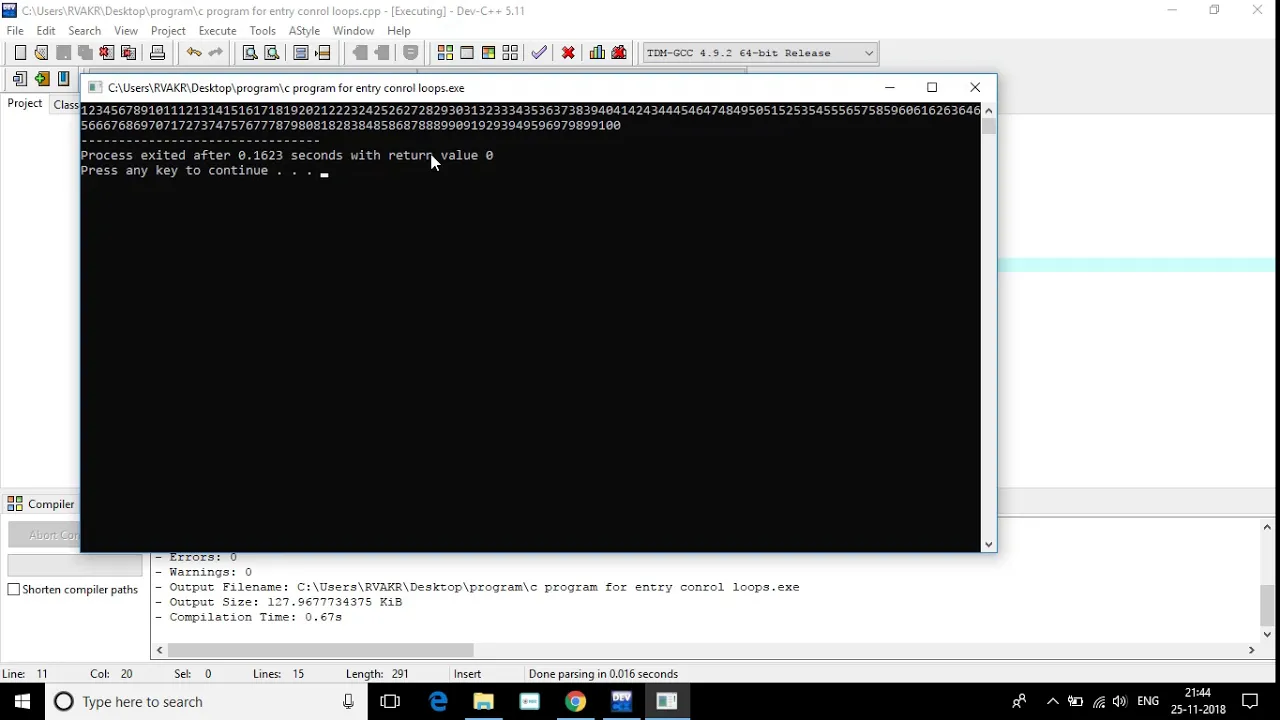This screenshot has height=720, width=1280.
Task: Click the Close All toolbar icon
Action: [x=128, y=53]
